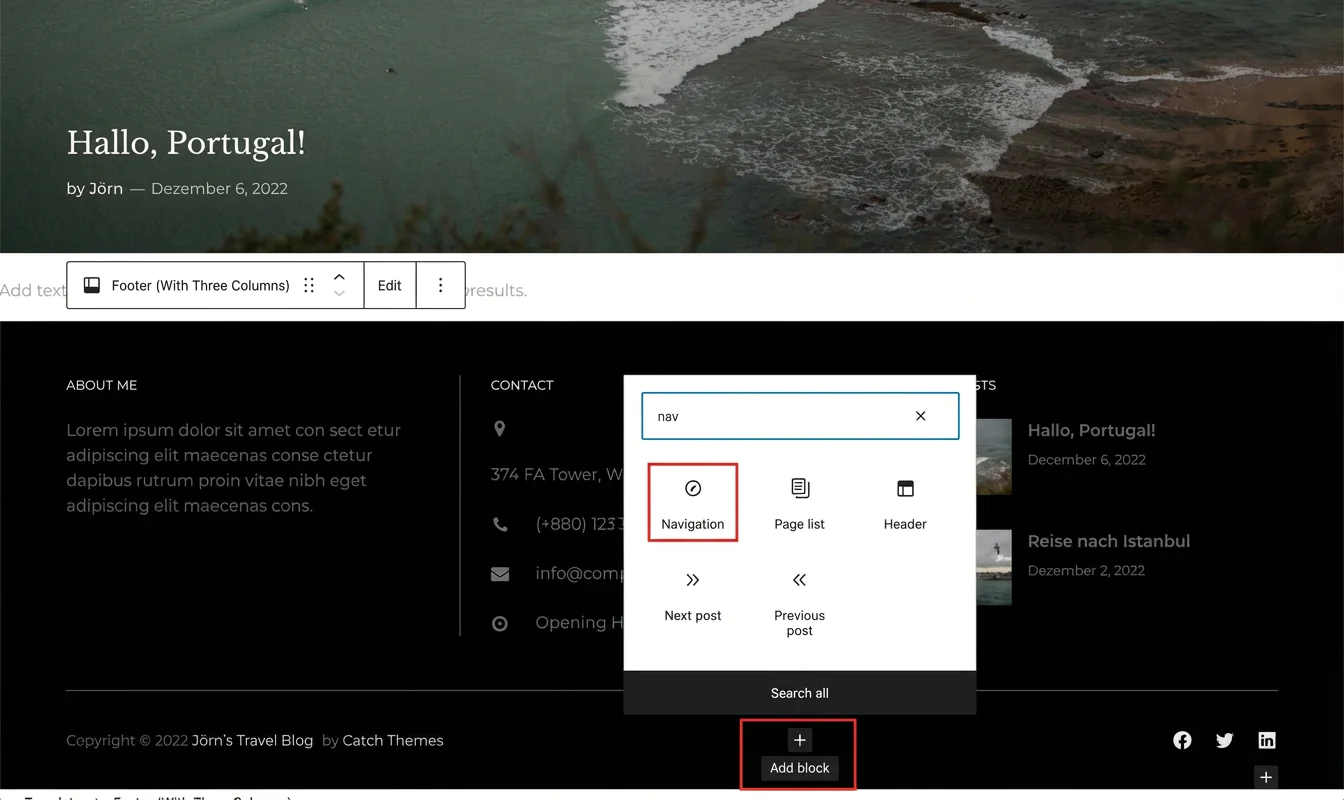The width and height of the screenshot is (1344, 800).
Task: Choose the Header block option
Action: [x=905, y=503]
